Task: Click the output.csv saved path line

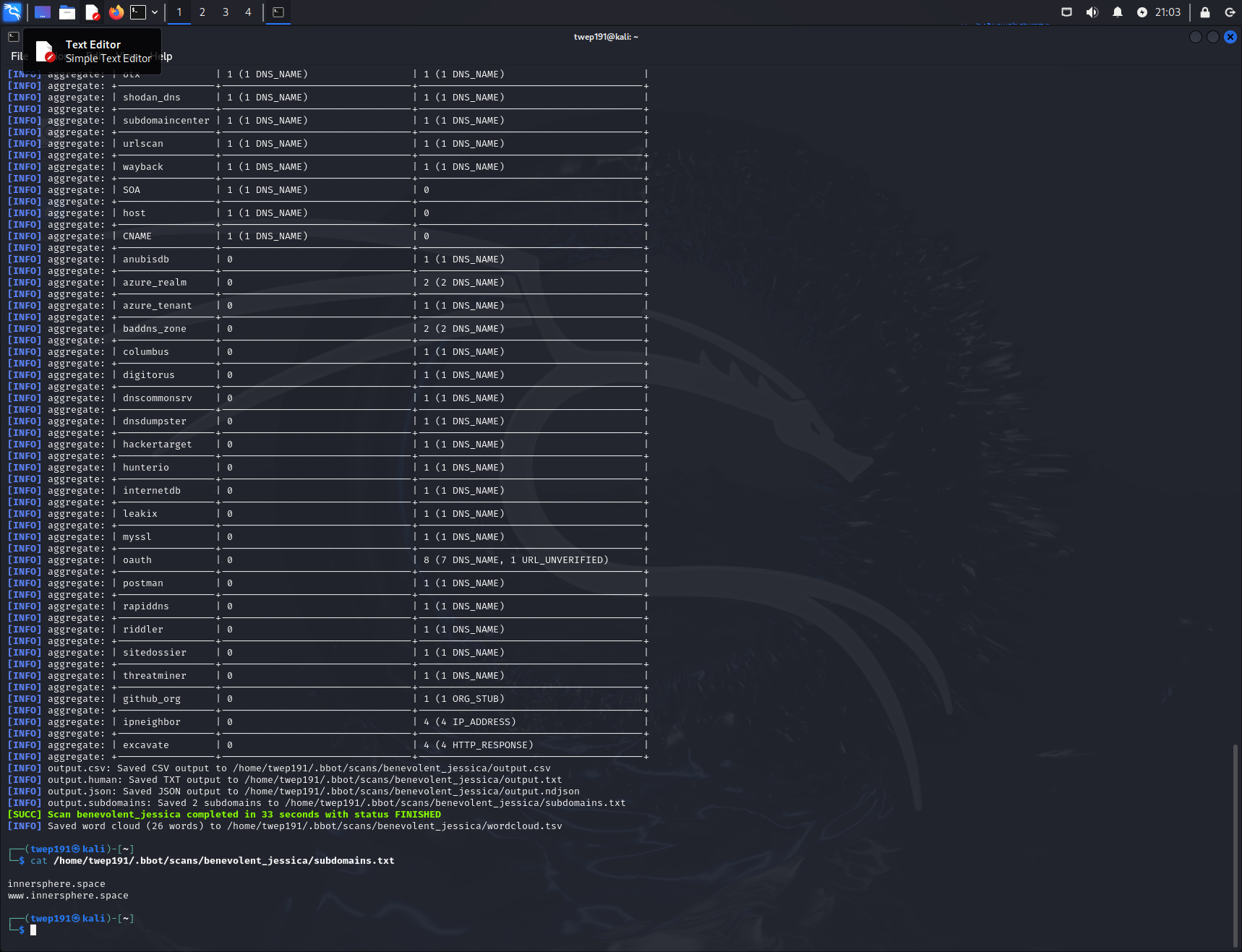Action: pos(279,768)
